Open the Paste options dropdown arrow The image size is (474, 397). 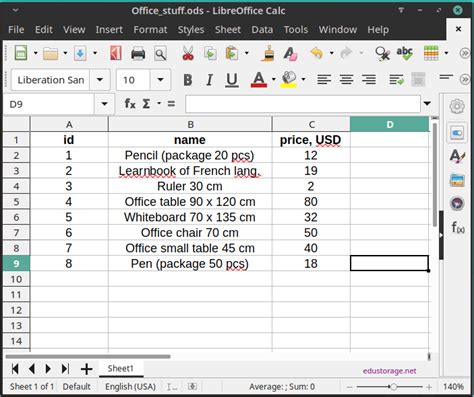(x=247, y=53)
